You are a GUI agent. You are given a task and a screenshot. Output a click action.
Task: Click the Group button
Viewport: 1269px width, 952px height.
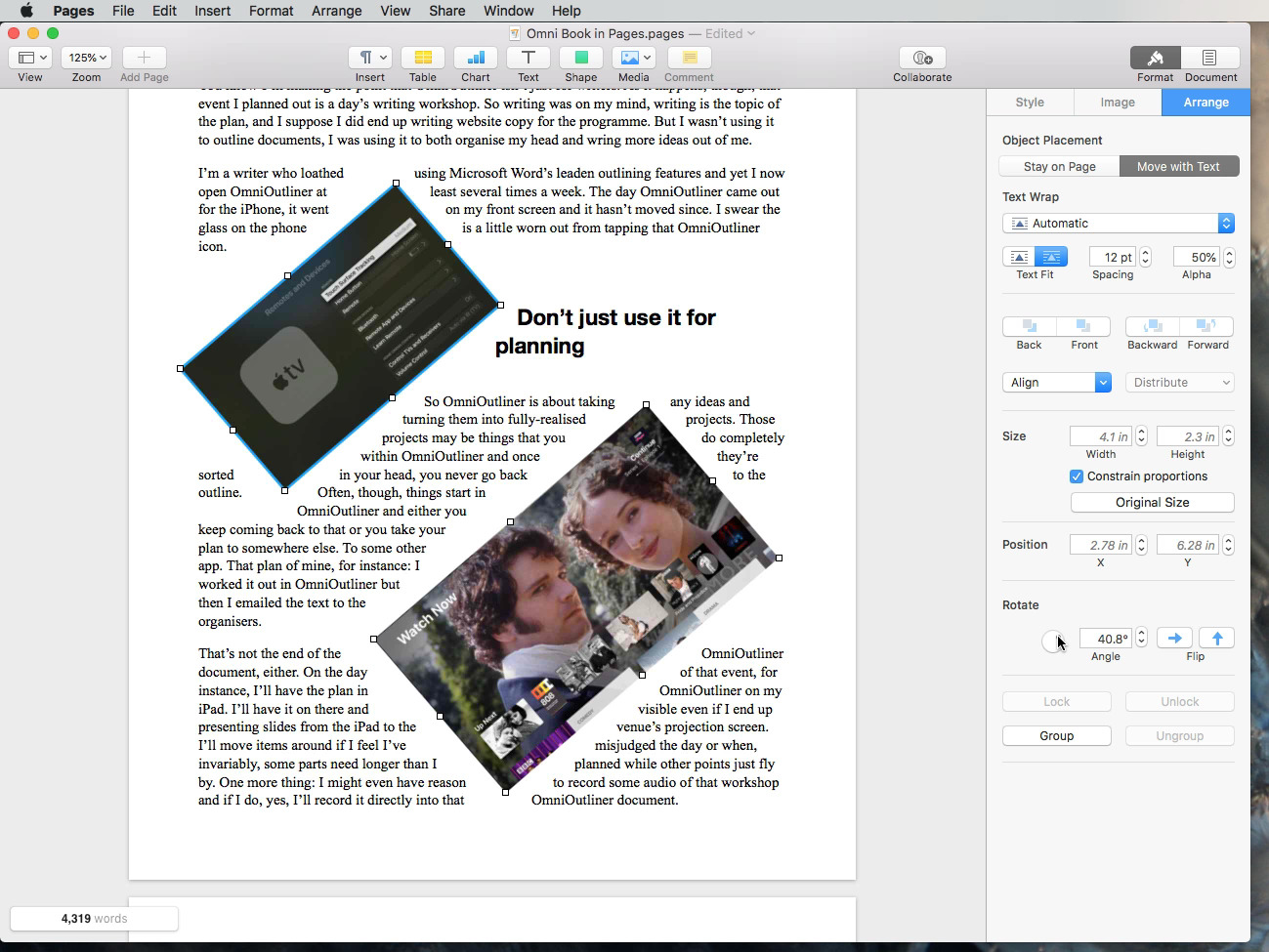(x=1057, y=736)
